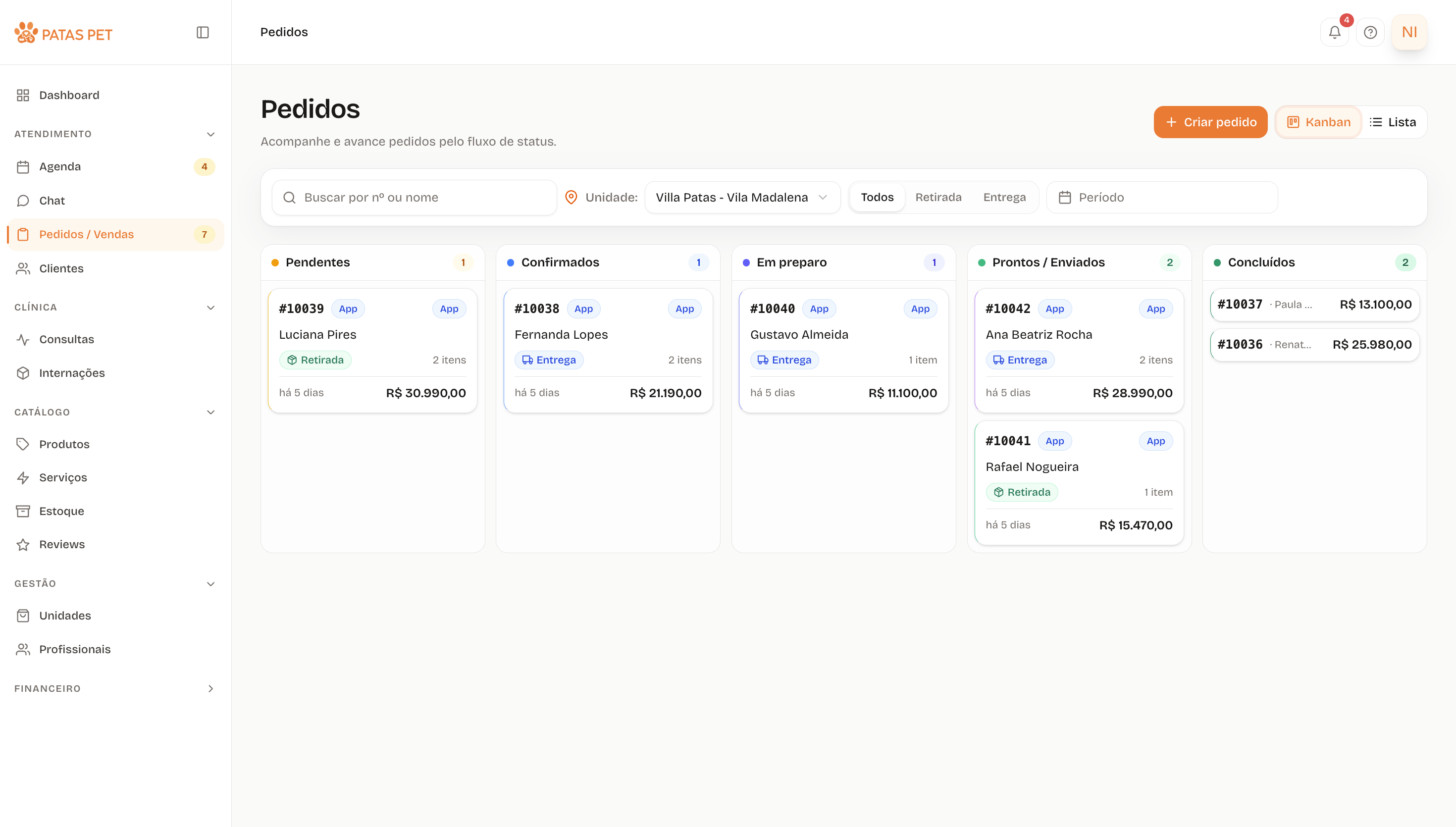Click the Retirada tag on order #10041
Viewport: 1456px width, 827px height.
pyautogui.click(x=1022, y=492)
